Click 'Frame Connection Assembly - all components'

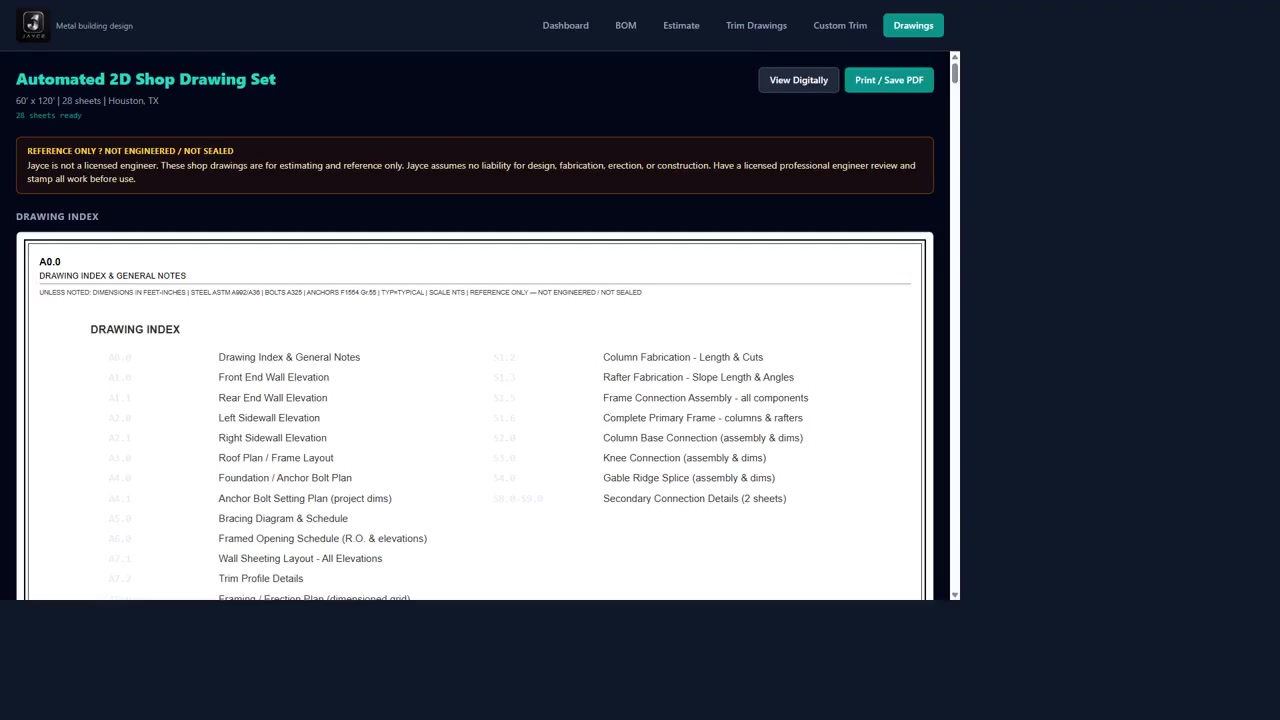tap(706, 398)
